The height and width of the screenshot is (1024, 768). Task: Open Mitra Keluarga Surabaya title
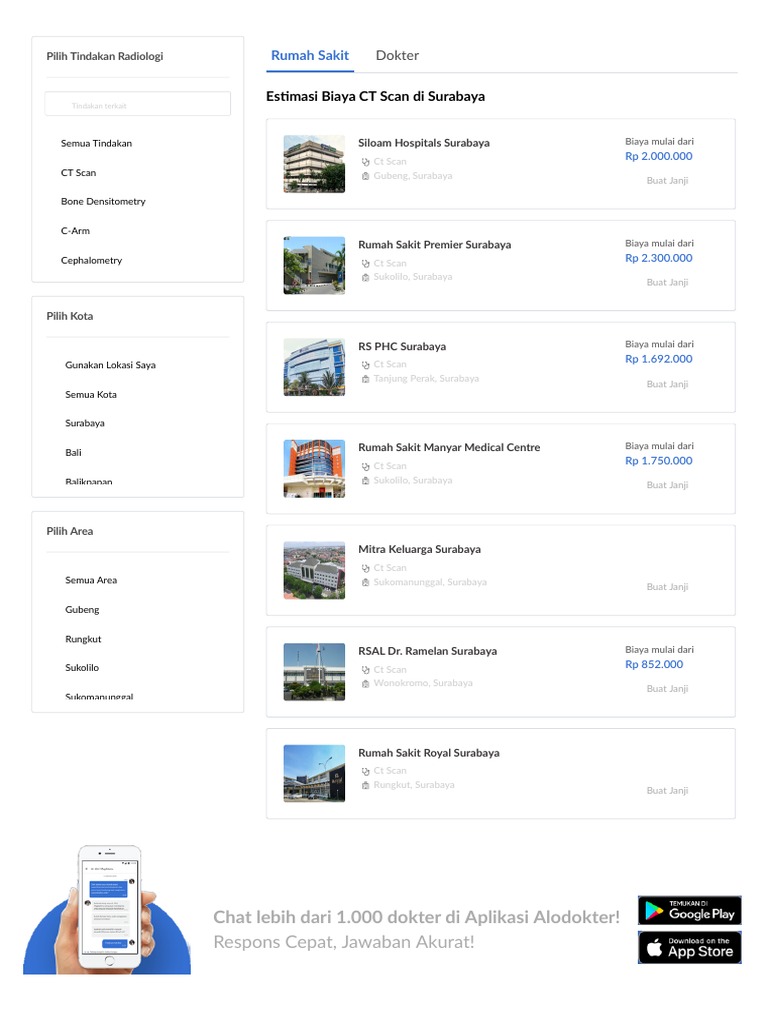pyautogui.click(x=419, y=549)
